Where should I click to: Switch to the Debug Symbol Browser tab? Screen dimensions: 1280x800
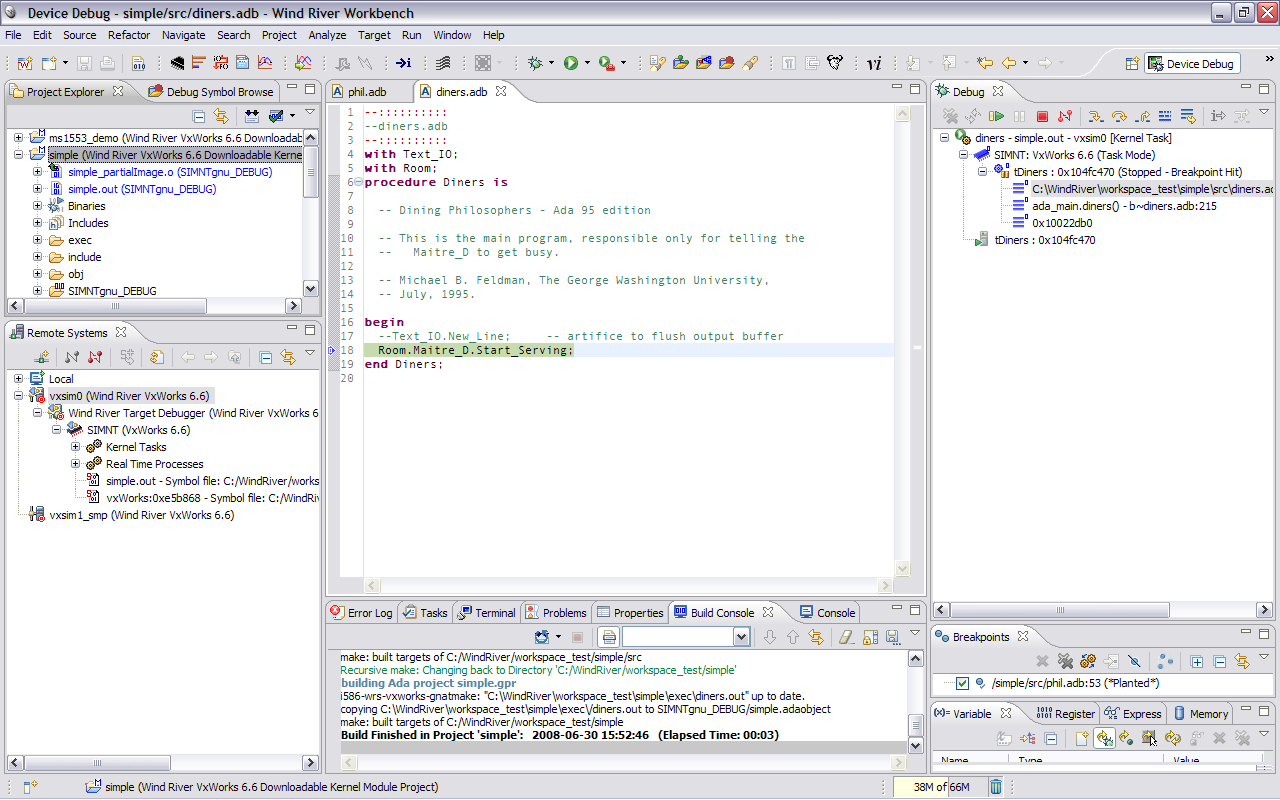tap(211, 92)
